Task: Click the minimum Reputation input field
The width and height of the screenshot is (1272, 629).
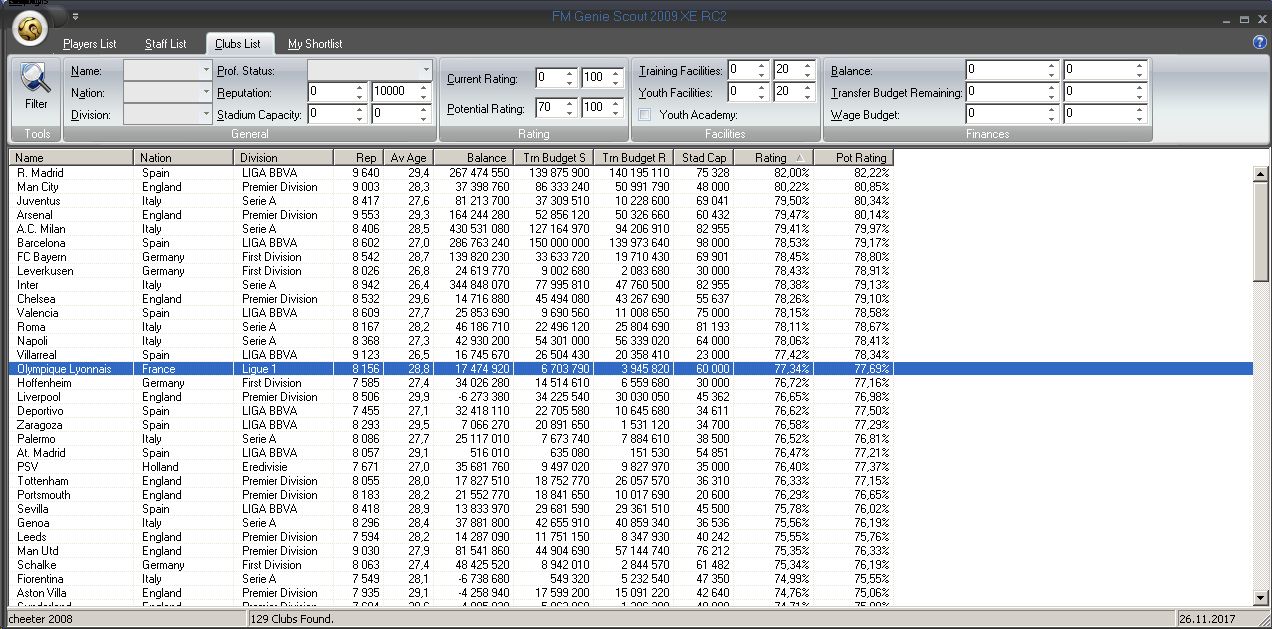Action: [x=329, y=93]
